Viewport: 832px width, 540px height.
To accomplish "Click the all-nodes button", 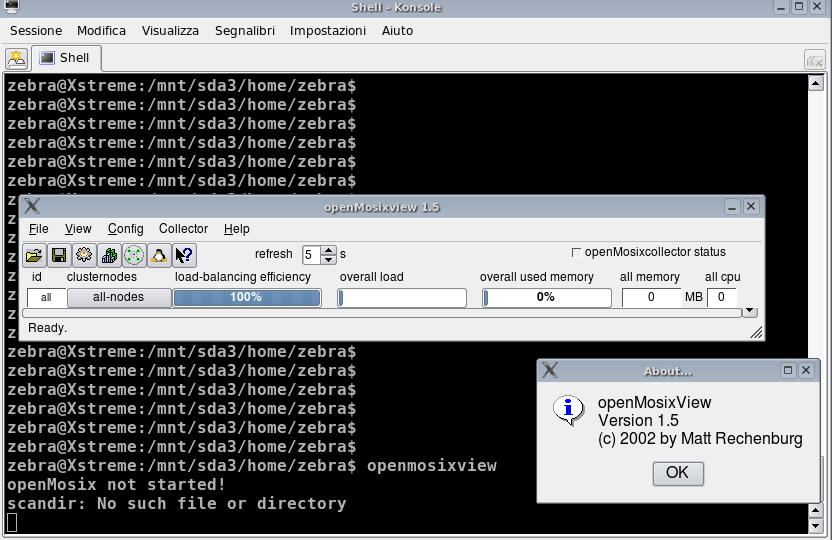I will pos(119,297).
